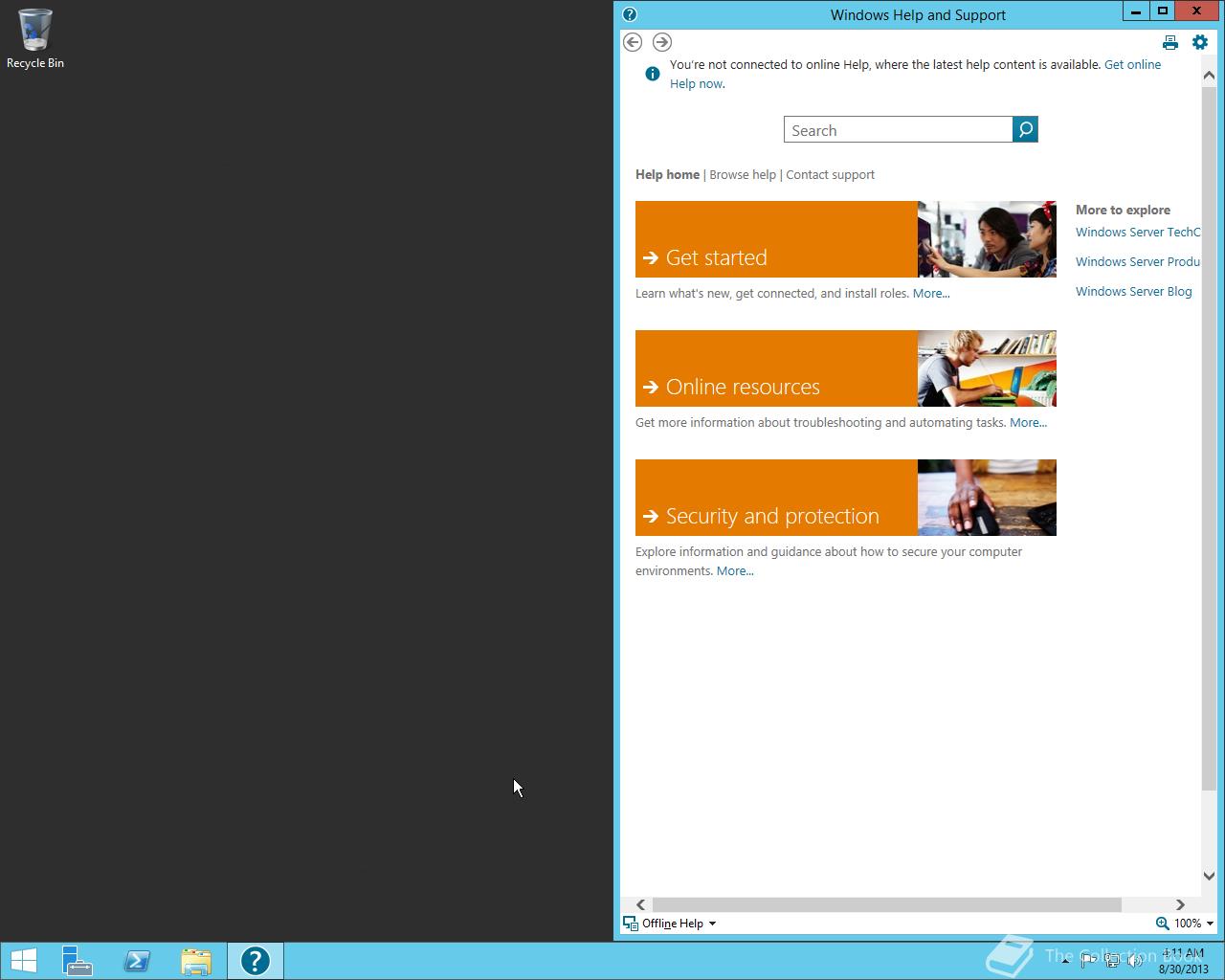Screen dimensions: 1225x980
Task: Open the 'Get online Help now' link
Action: 1132,65
